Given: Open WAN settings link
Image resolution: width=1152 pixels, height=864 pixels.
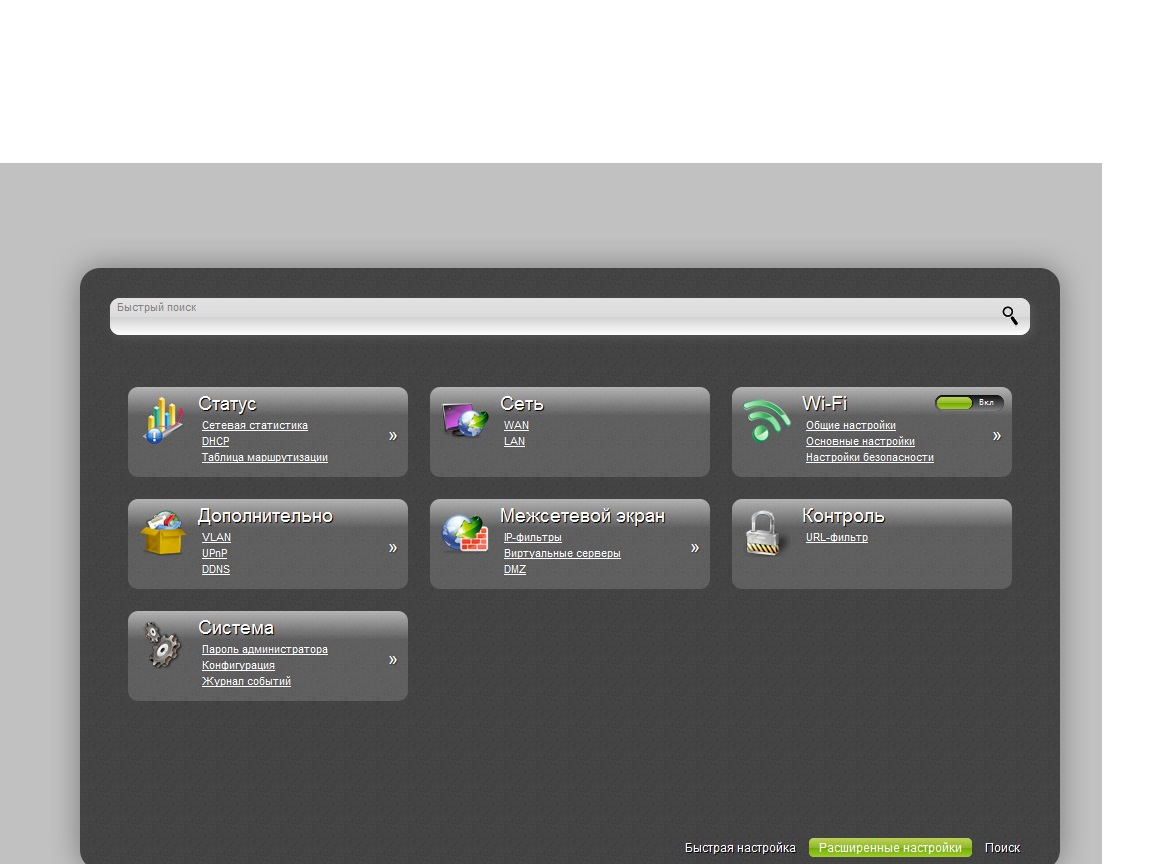Looking at the screenshot, I should (516, 425).
